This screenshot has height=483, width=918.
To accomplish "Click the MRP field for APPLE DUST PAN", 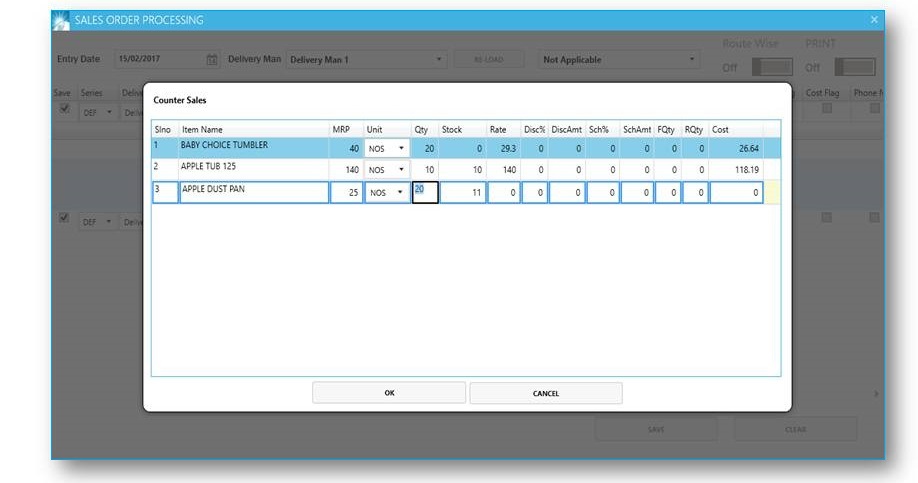I will pos(346,193).
